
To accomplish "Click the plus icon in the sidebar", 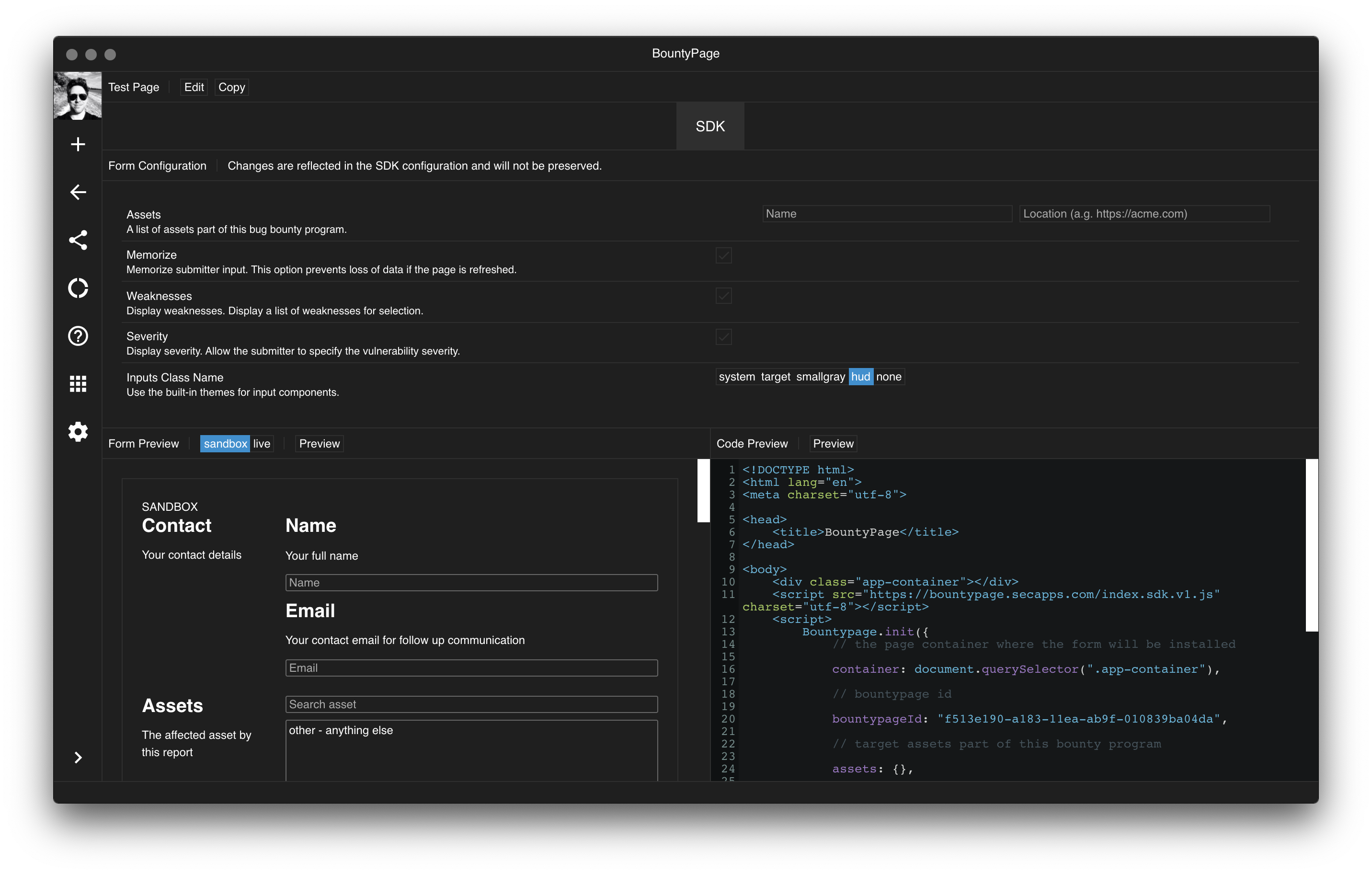I will tap(78, 144).
